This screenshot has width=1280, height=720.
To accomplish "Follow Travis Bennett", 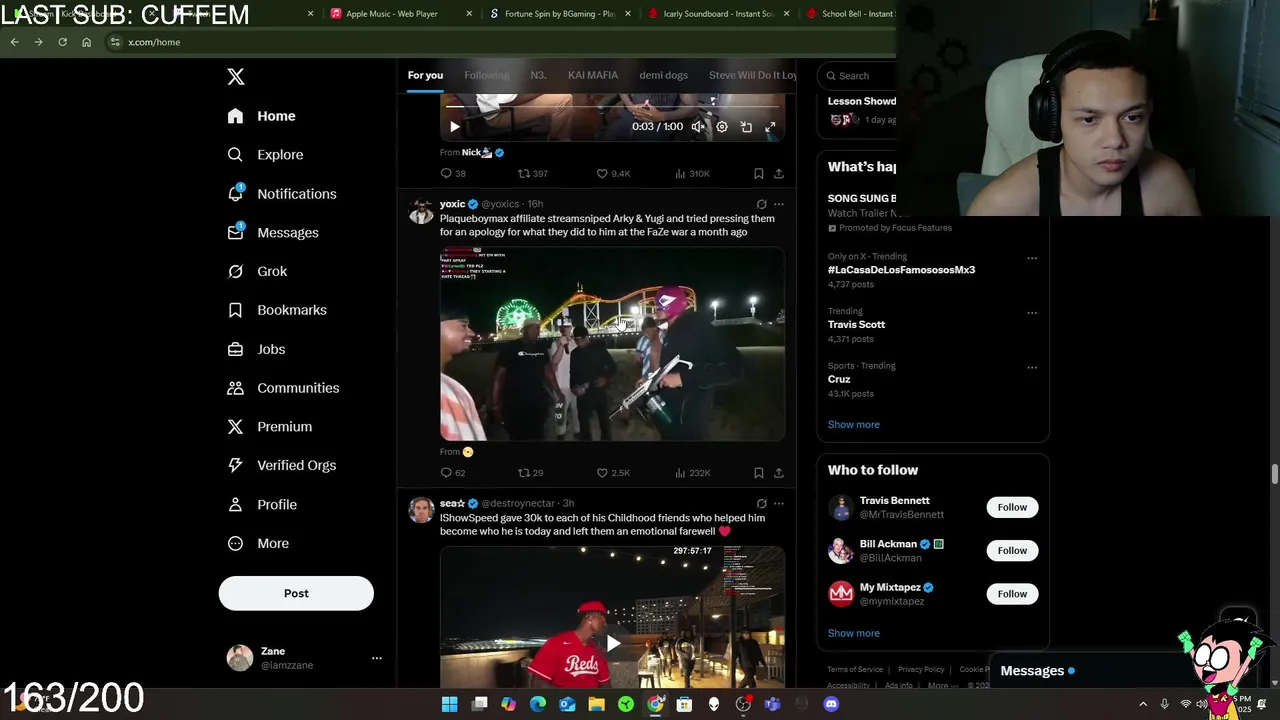I will [x=1012, y=508].
